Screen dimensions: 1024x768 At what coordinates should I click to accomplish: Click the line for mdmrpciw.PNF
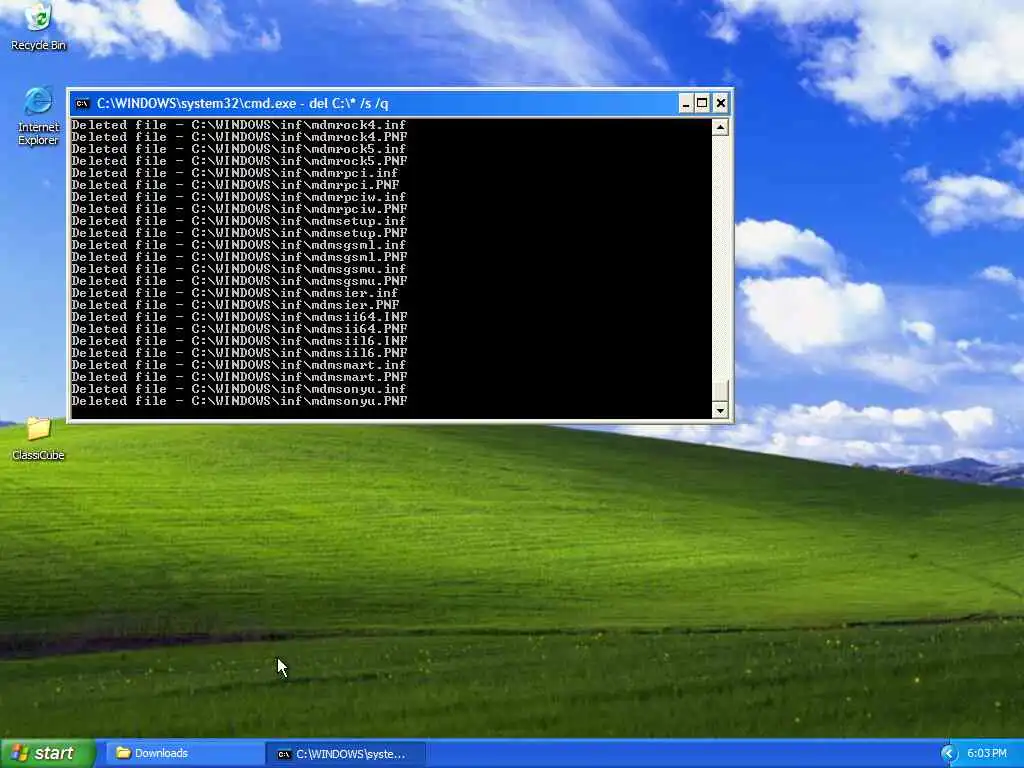tap(240, 209)
